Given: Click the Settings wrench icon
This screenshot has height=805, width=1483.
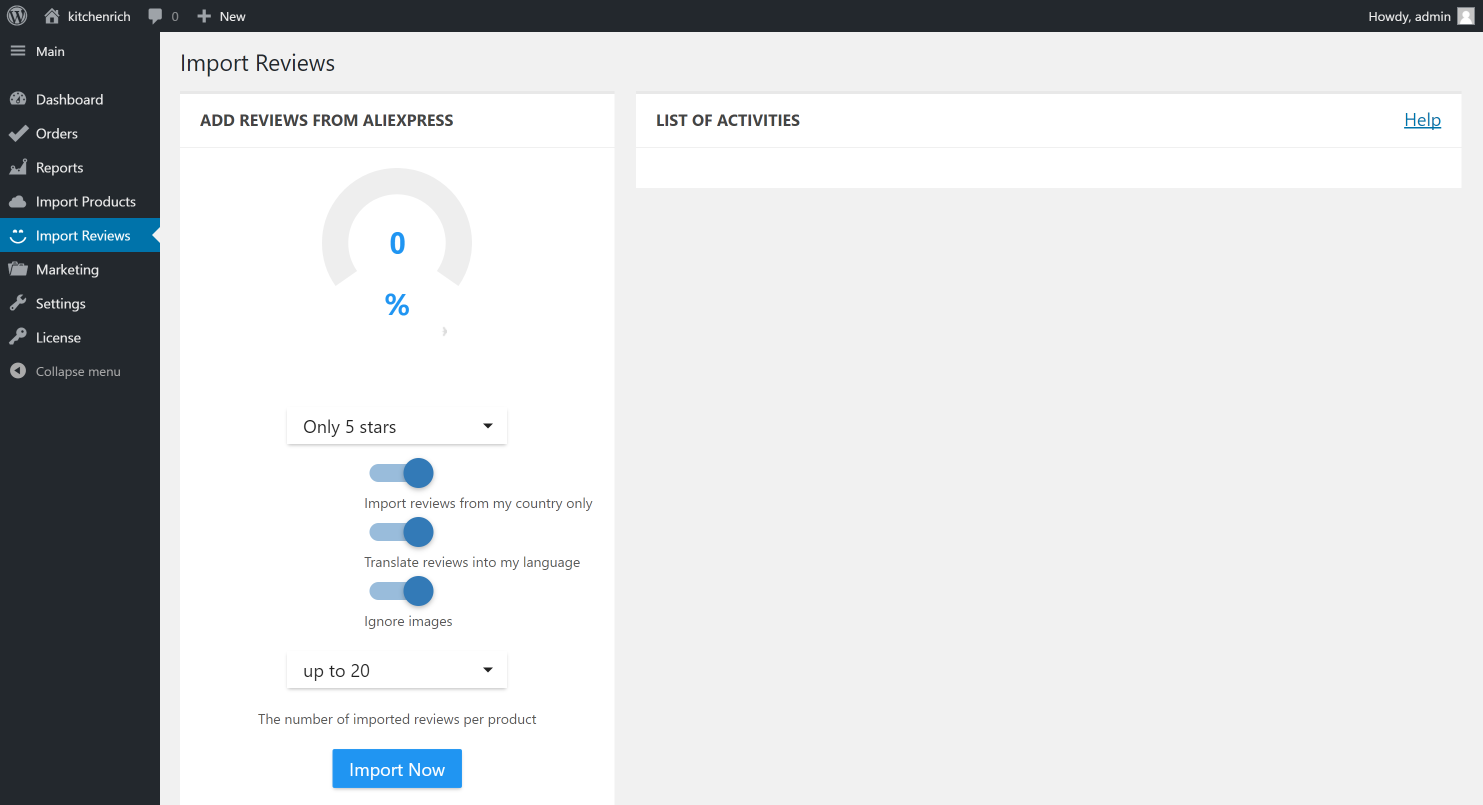Looking at the screenshot, I should pyautogui.click(x=18, y=304).
